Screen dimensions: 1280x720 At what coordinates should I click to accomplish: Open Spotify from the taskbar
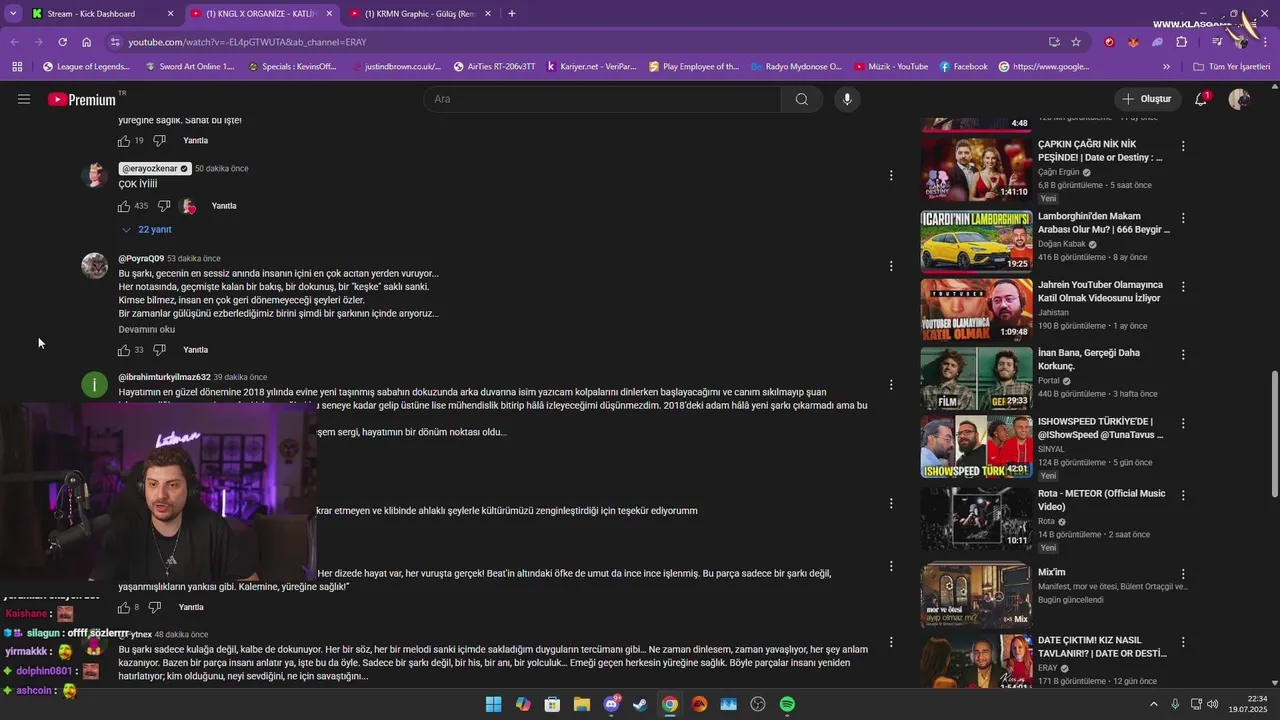point(787,704)
